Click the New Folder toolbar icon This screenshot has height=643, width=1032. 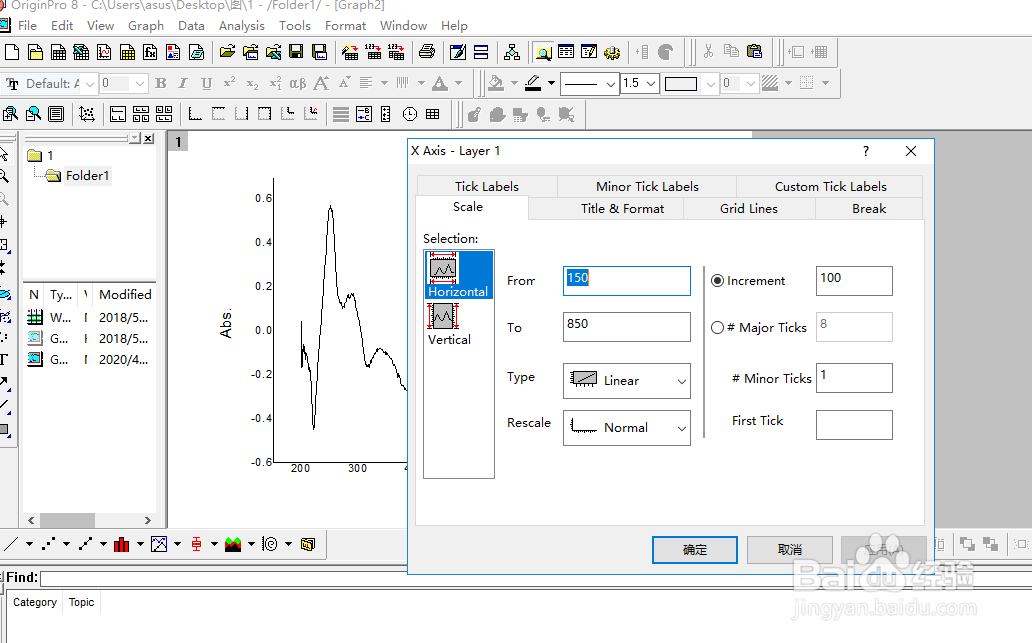36,52
